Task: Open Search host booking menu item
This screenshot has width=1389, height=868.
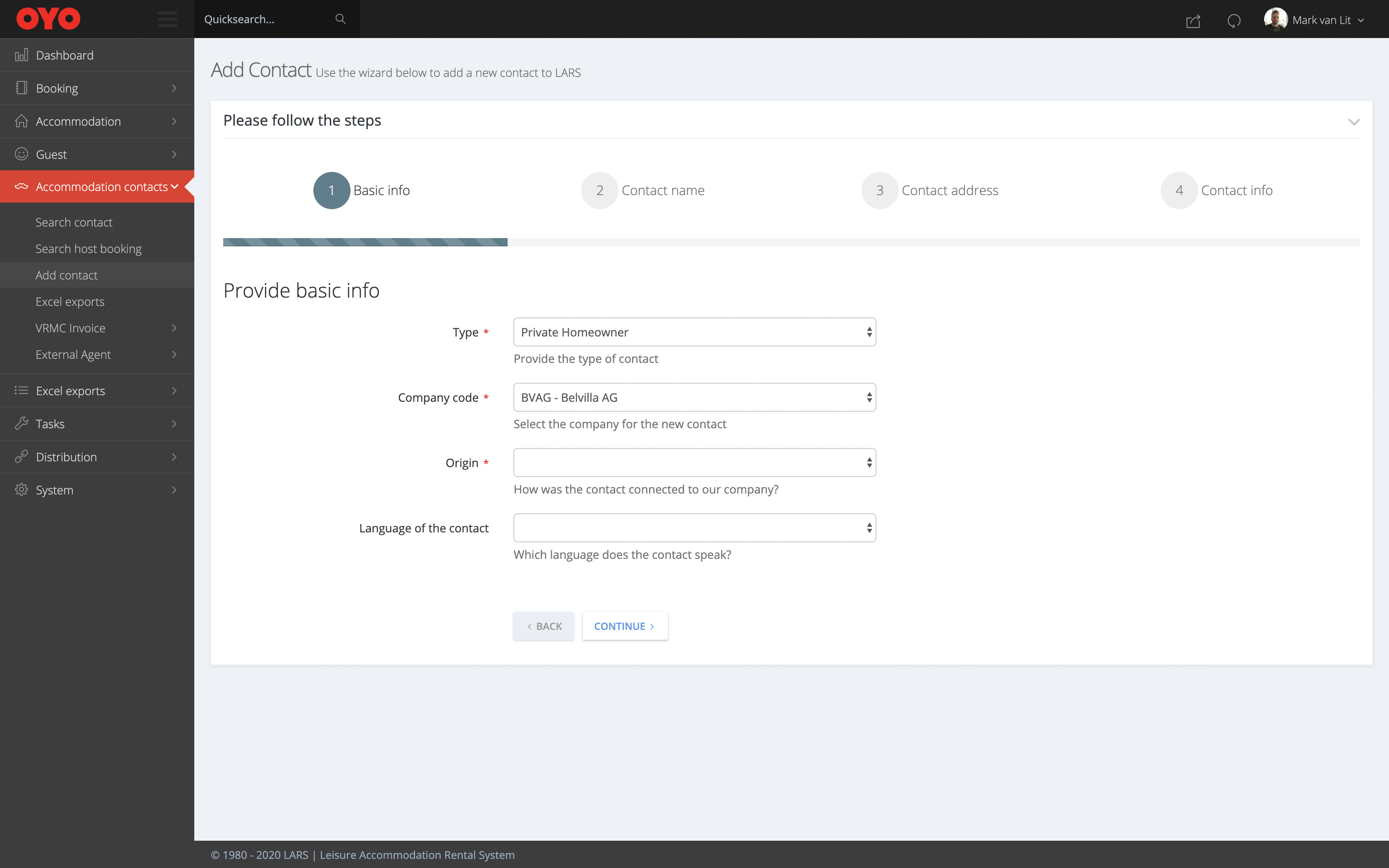Action: coord(88,248)
